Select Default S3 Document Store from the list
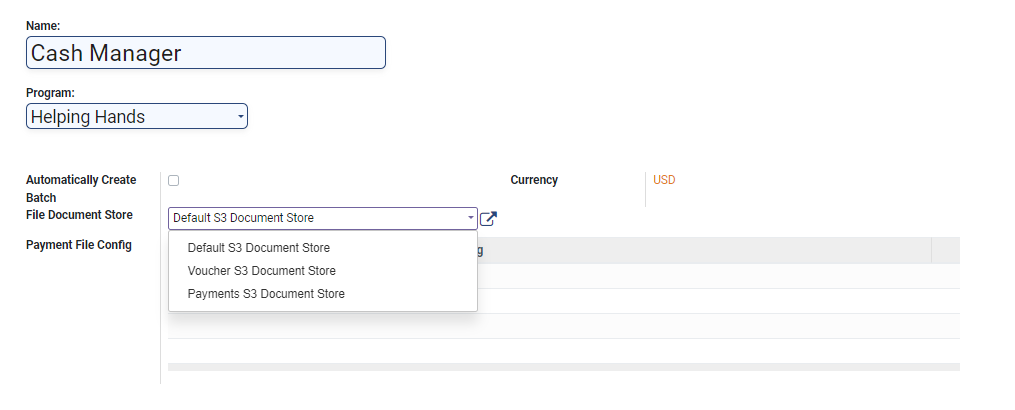The width and height of the screenshot is (1015, 410). 258,247
